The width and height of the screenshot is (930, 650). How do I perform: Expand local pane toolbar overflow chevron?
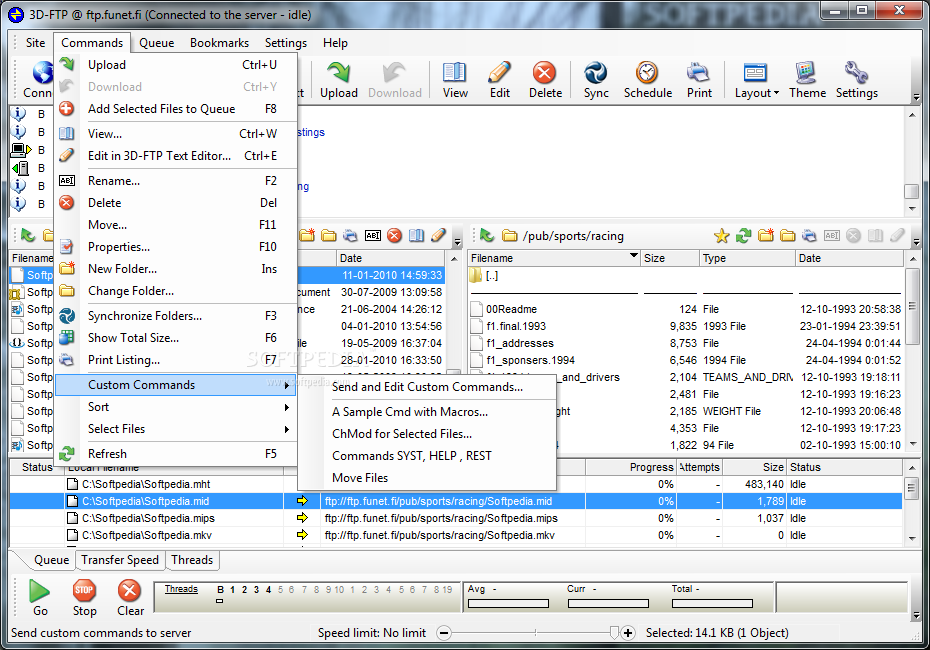(457, 242)
